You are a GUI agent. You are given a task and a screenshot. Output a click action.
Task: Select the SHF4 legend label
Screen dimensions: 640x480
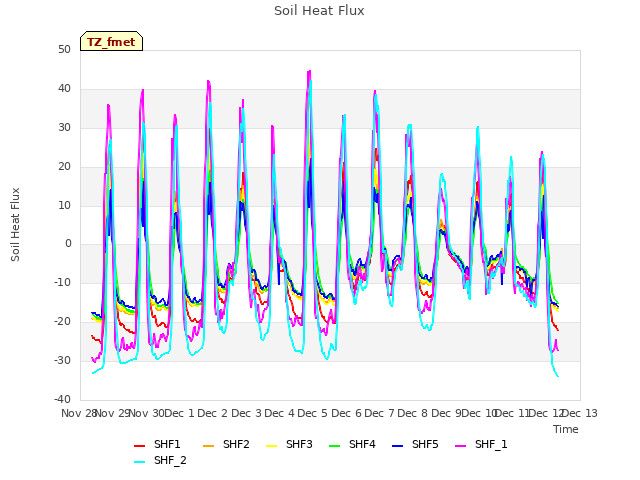(x=362, y=444)
